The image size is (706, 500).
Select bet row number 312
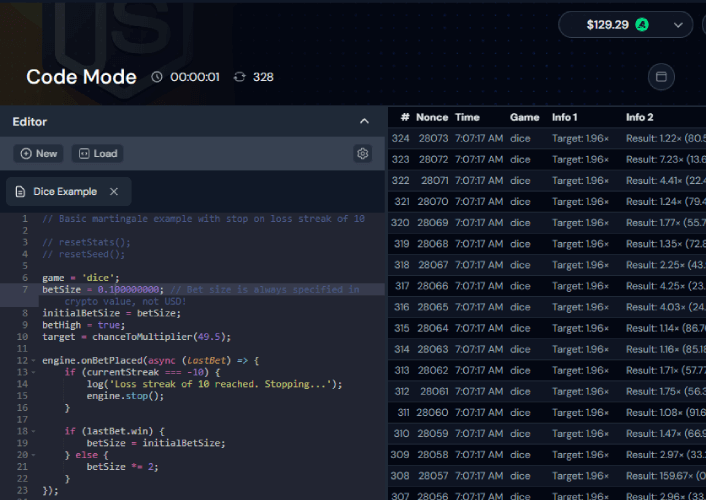point(547,391)
